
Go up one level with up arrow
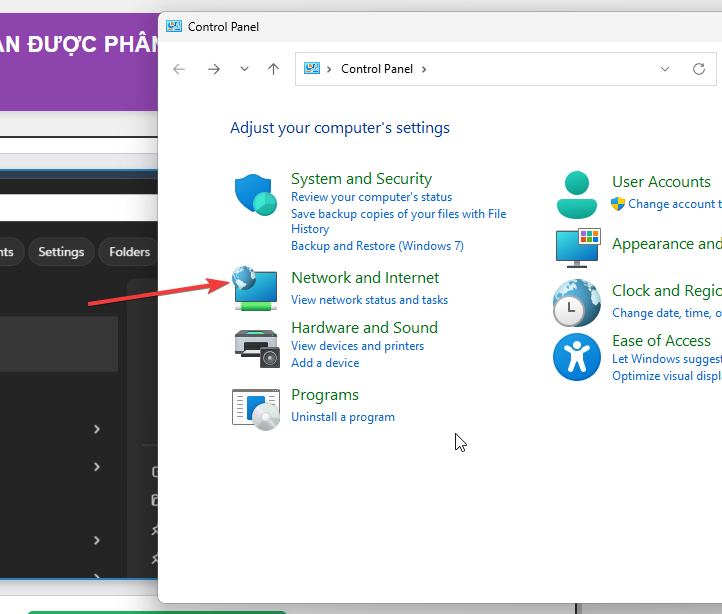coord(274,69)
